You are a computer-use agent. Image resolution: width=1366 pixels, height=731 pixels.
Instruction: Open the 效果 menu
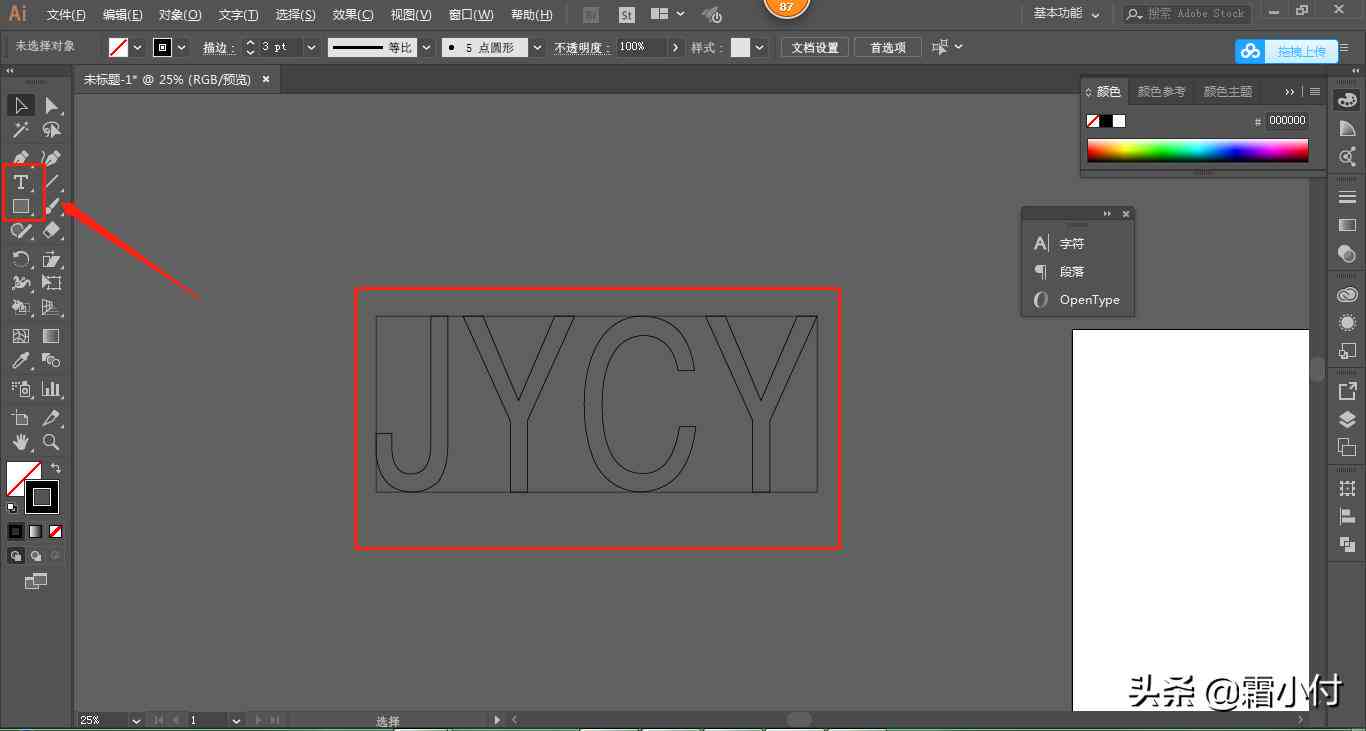[x=353, y=15]
